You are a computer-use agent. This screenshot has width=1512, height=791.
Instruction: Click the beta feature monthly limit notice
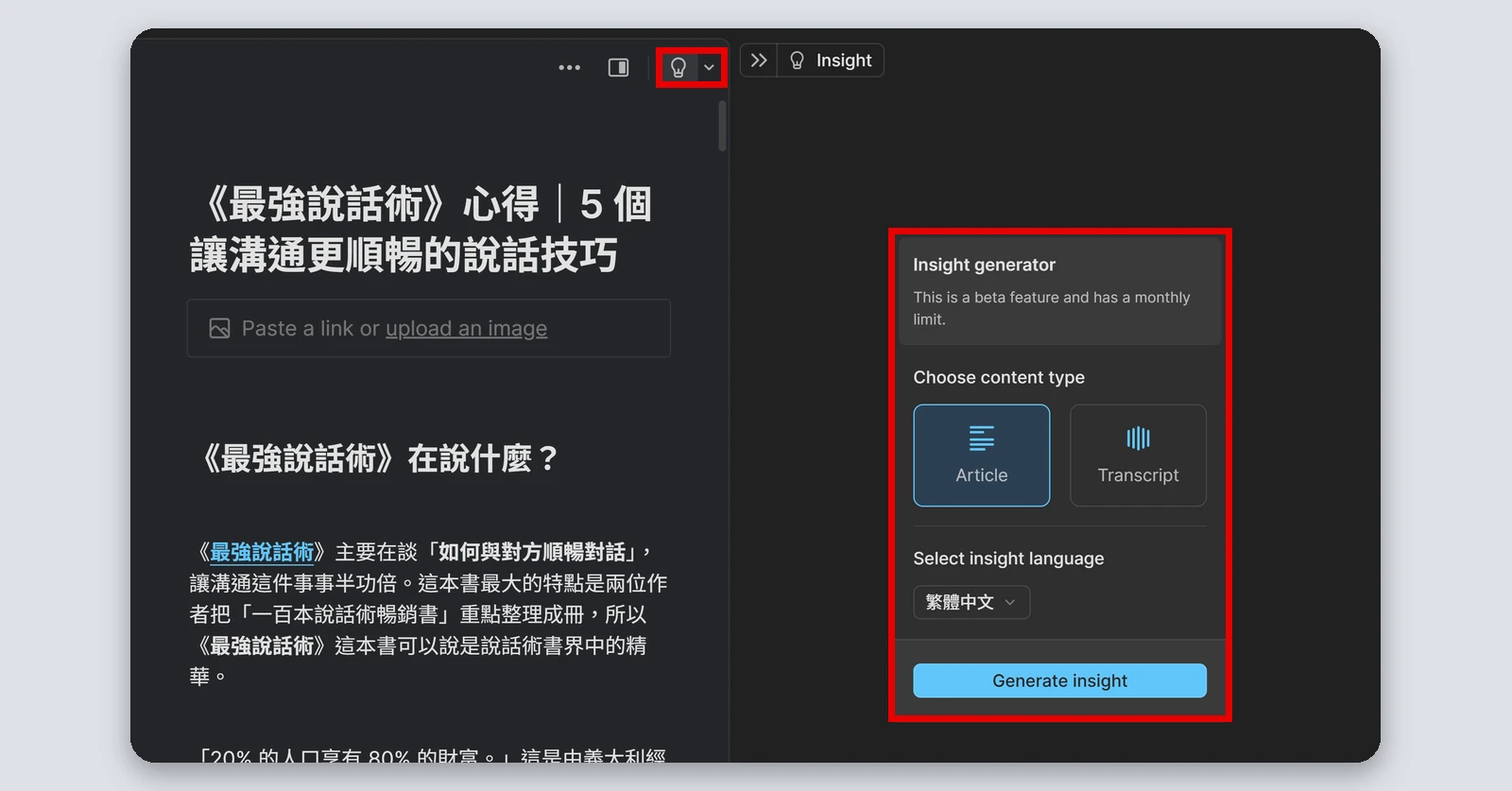(x=1051, y=308)
